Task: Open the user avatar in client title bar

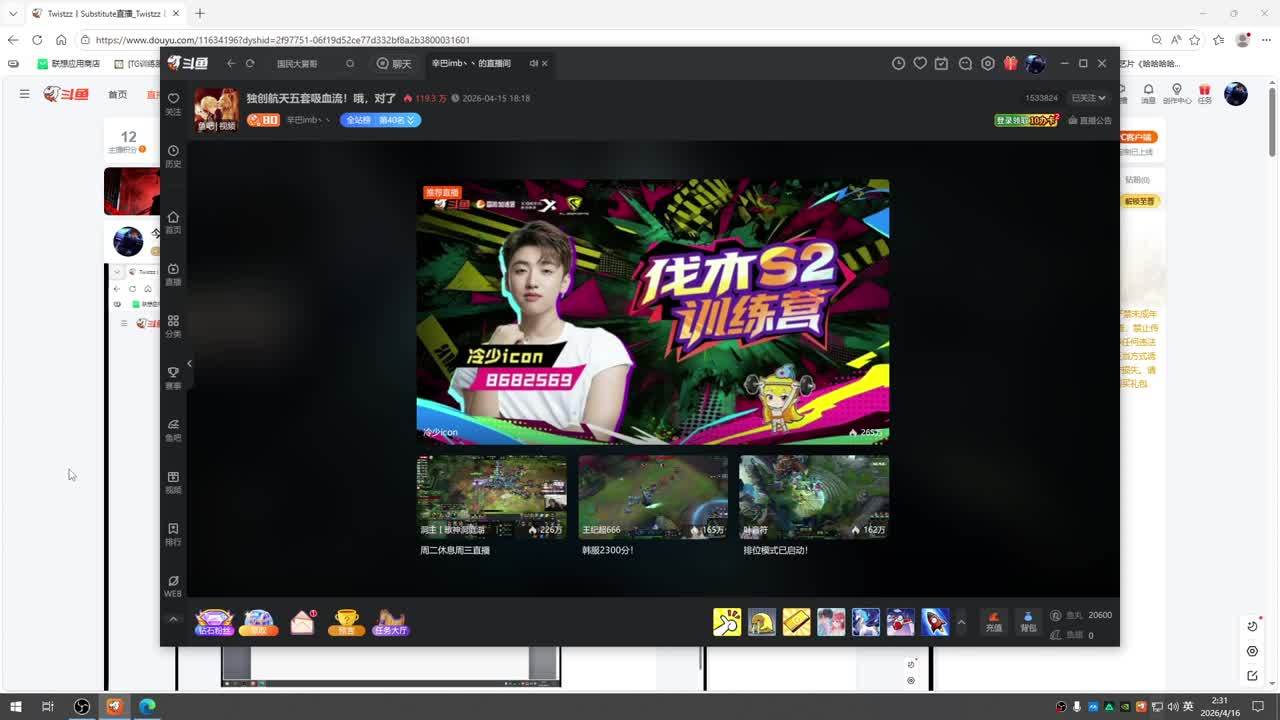Action: pos(1035,63)
